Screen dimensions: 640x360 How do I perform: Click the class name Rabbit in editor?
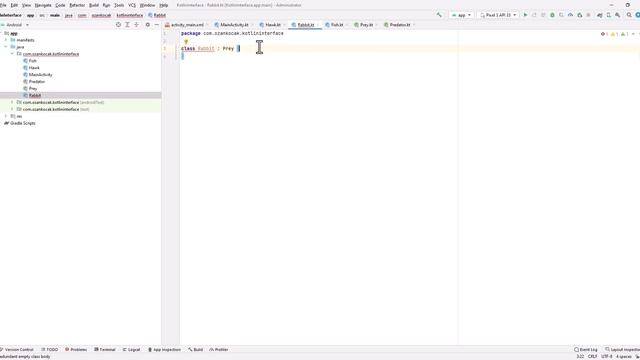tap(206, 49)
